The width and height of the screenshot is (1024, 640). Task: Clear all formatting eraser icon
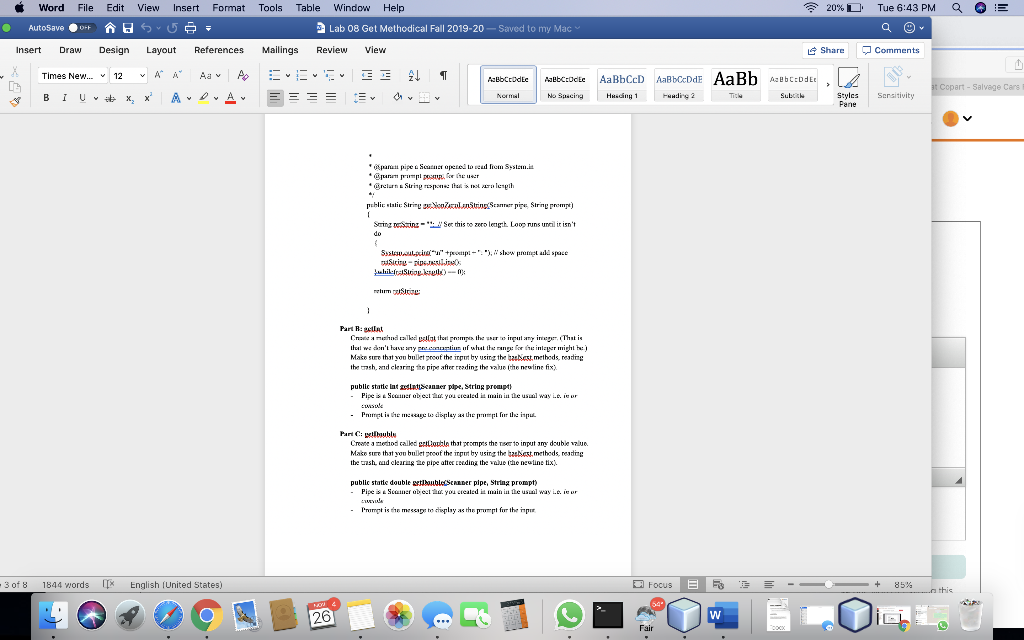coord(243,76)
